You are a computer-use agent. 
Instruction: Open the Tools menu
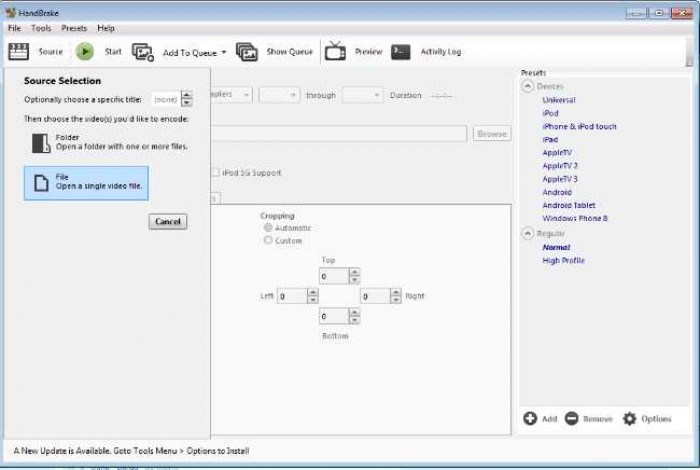tap(41, 28)
